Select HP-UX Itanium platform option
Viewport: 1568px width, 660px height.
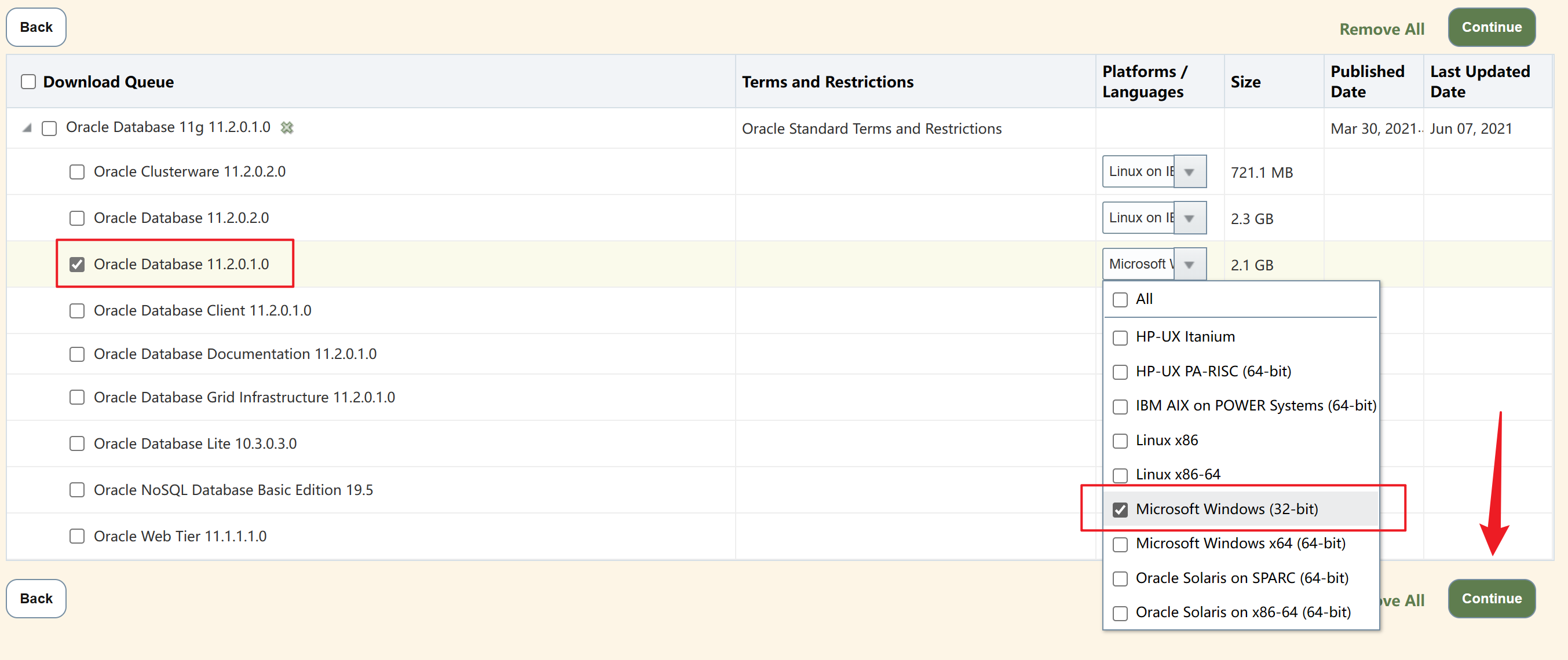[x=1120, y=338]
